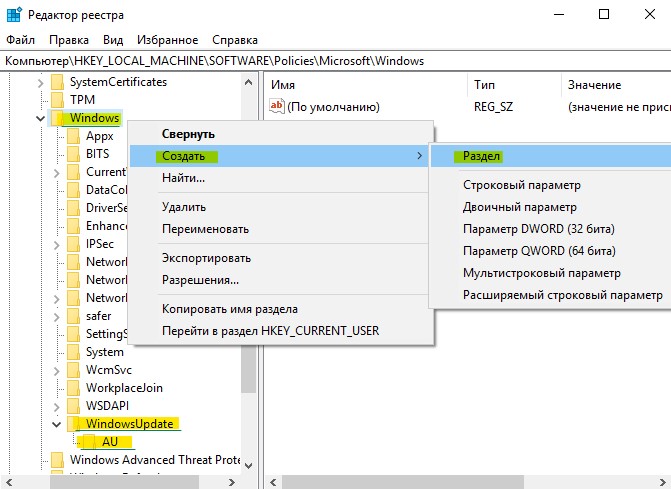This screenshot has height=489, width=671.
Task: Select Параметр QWORD (64 бита)
Action: 551,251
